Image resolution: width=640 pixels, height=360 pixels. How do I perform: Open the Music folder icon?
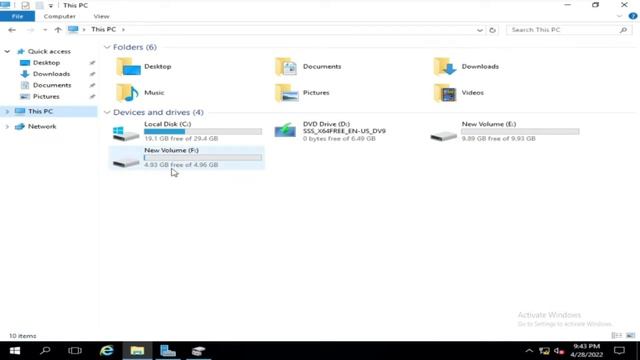127,93
